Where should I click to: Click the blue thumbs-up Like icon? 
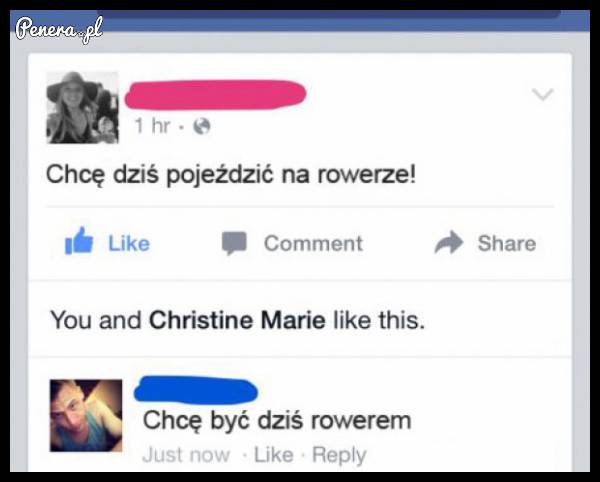pos(79,241)
